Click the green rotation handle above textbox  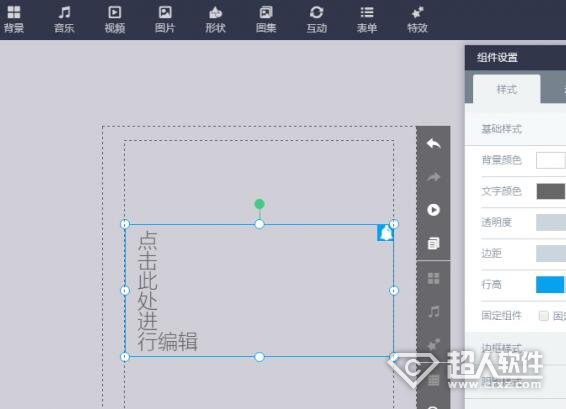260,204
